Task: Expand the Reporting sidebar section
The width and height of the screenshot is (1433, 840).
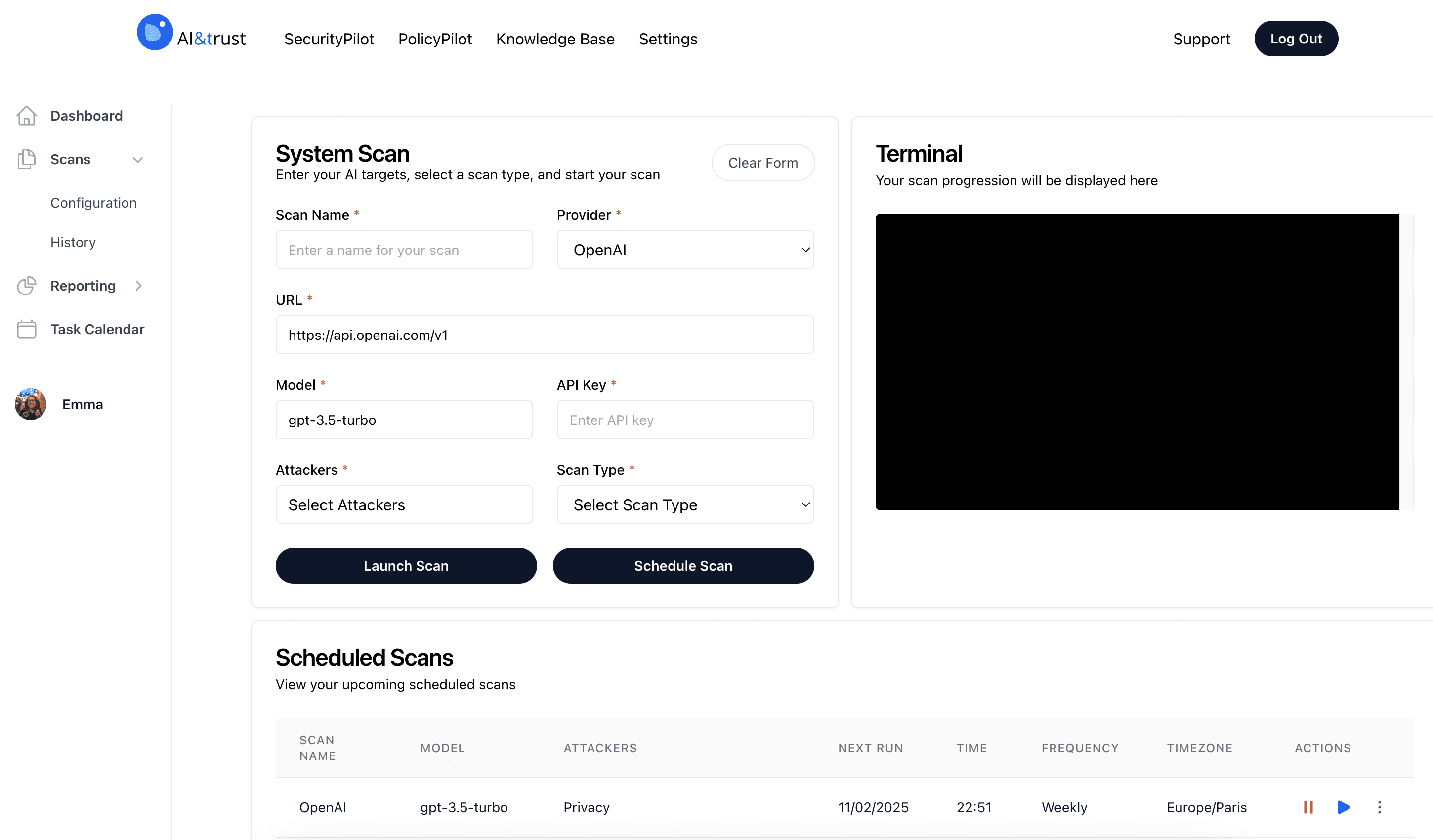Action: click(x=138, y=286)
